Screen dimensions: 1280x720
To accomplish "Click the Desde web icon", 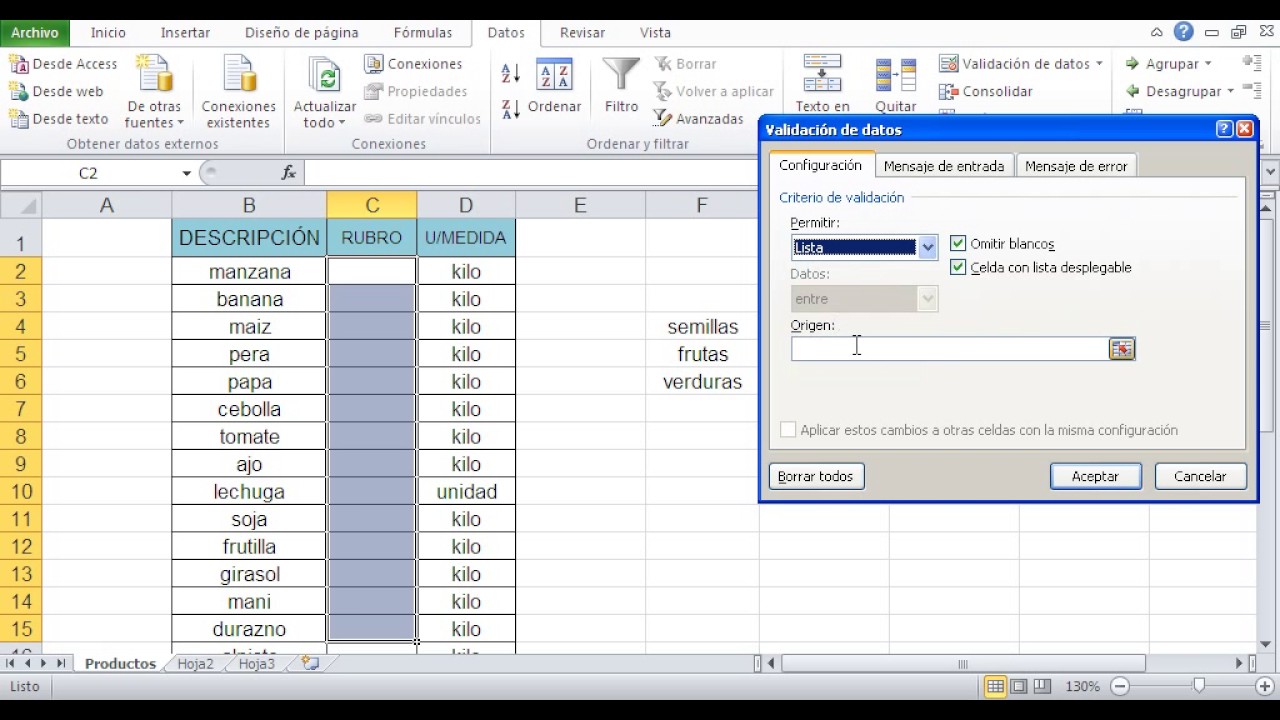I will click(19, 91).
